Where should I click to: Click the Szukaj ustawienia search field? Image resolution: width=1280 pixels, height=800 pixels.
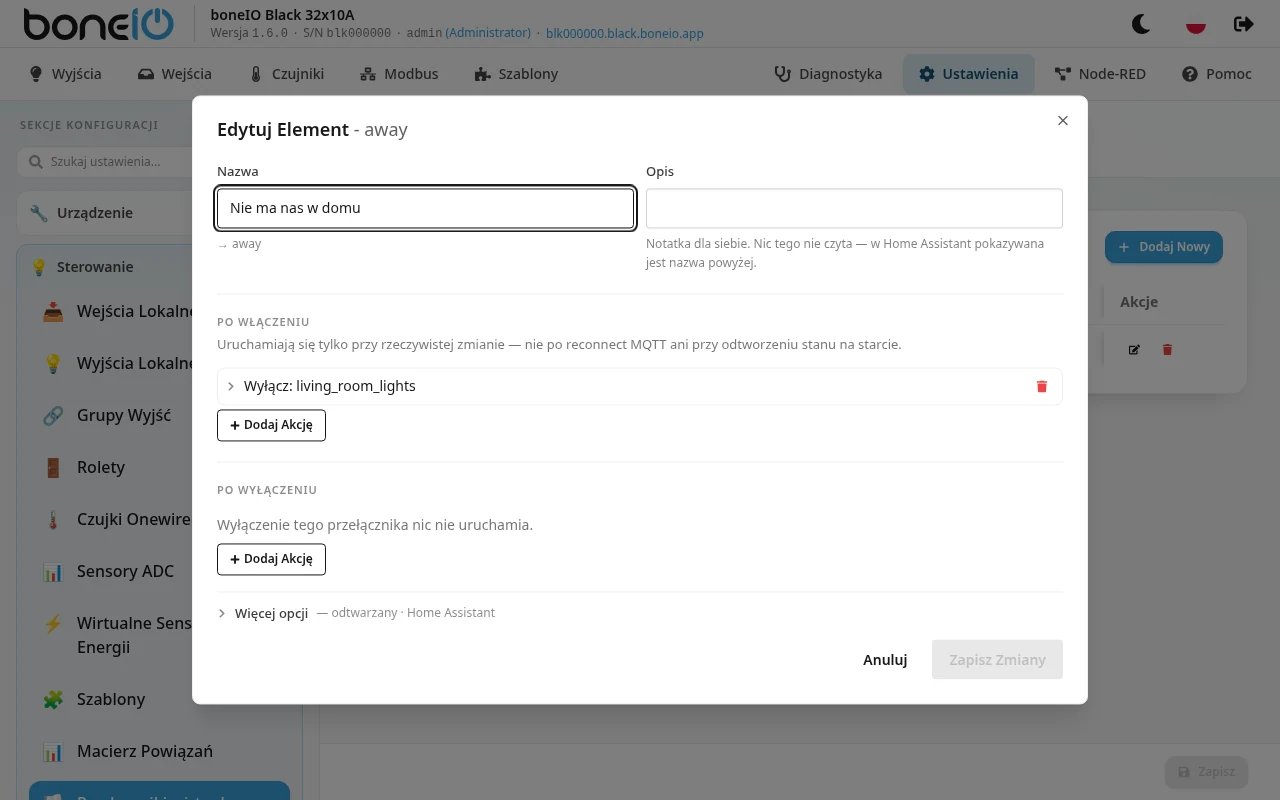tap(105, 162)
